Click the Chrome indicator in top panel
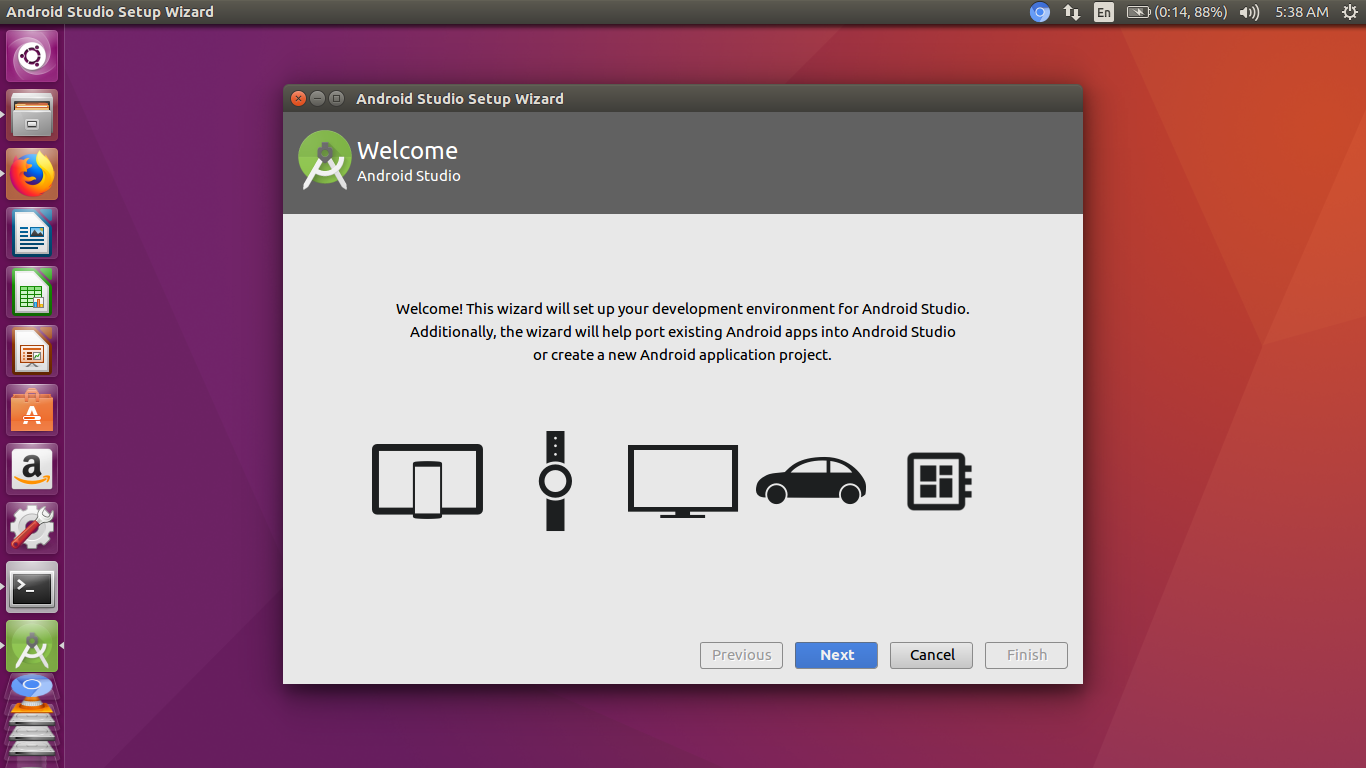This screenshot has height=768, width=1366. (x=1040, y=12)
